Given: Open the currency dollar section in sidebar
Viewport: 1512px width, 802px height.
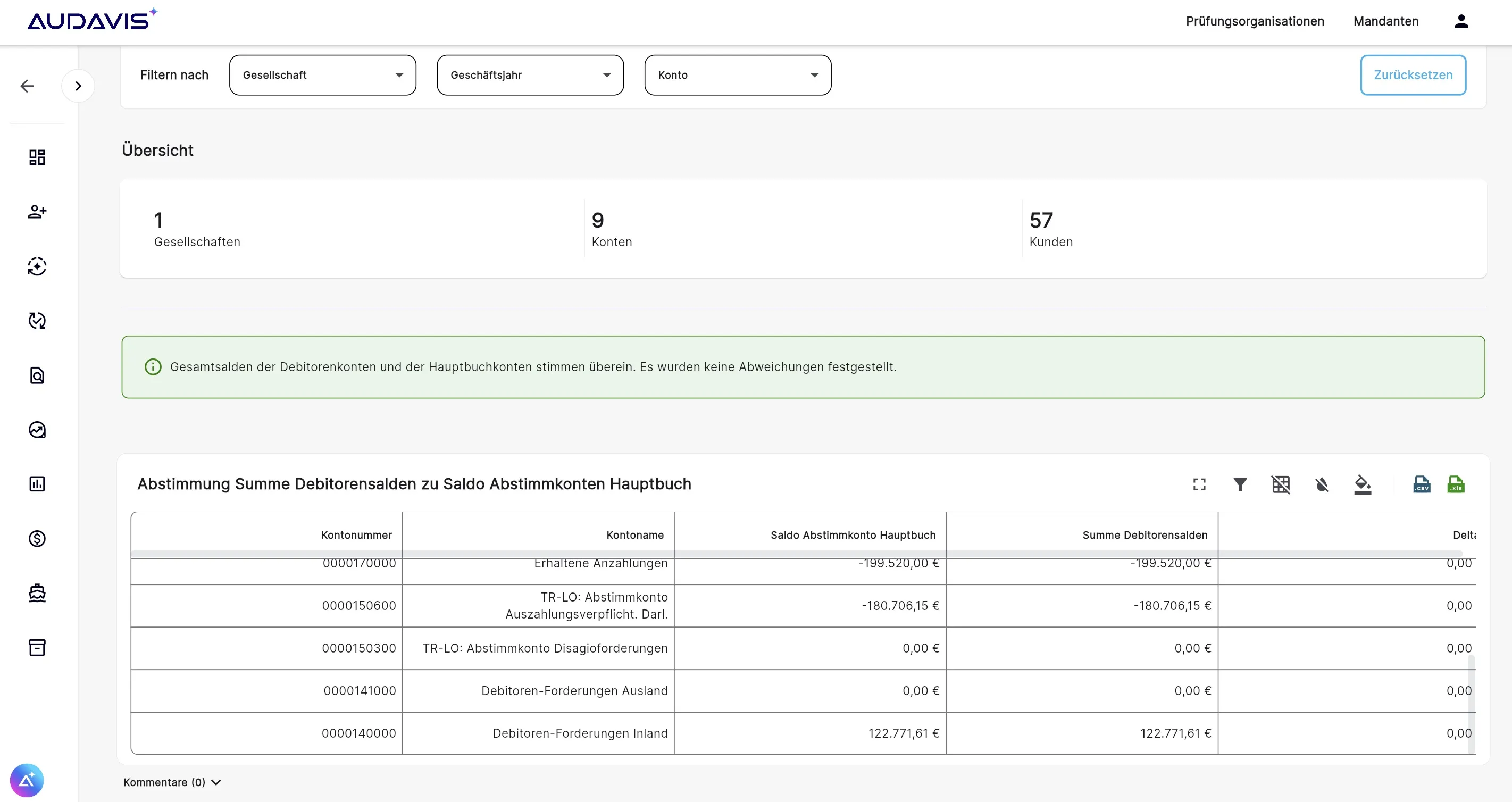Looking at the screenshot, I should point(36,538).
